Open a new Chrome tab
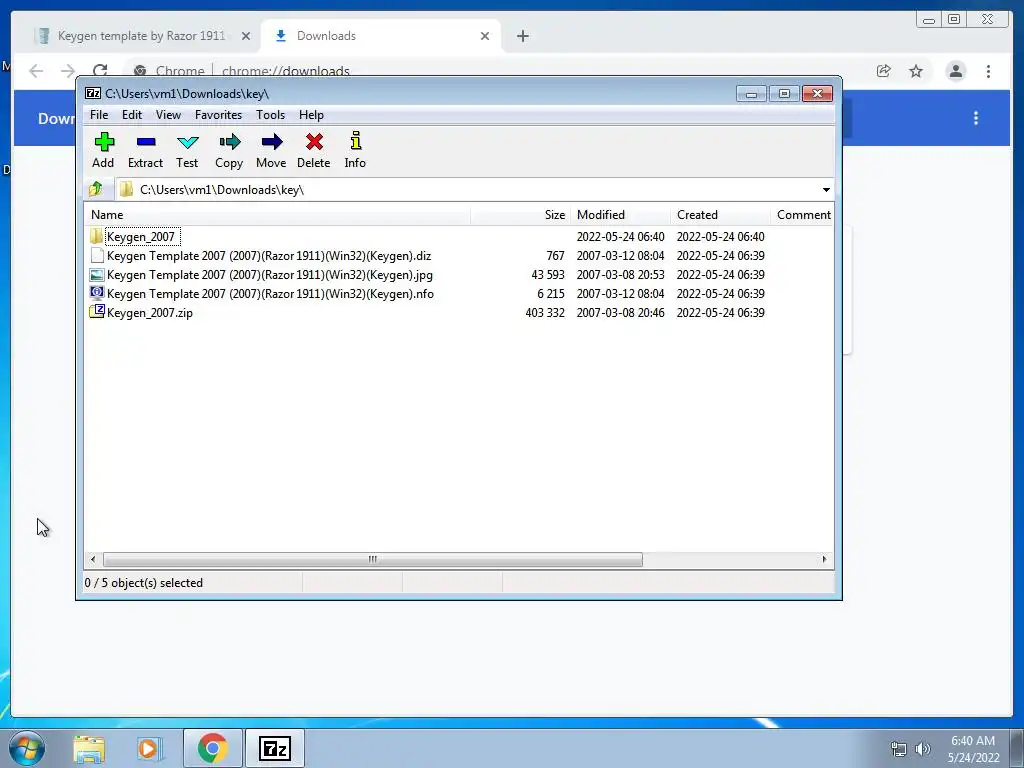Image resolution: width=1024 pixels, height=768 pixels. 522,36
